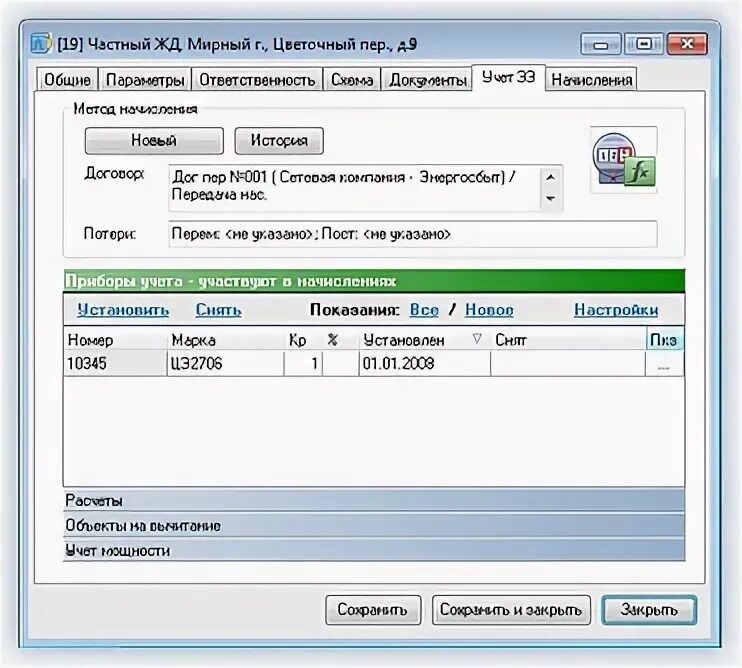Click the Новое readings link

(x=489, y=310)
